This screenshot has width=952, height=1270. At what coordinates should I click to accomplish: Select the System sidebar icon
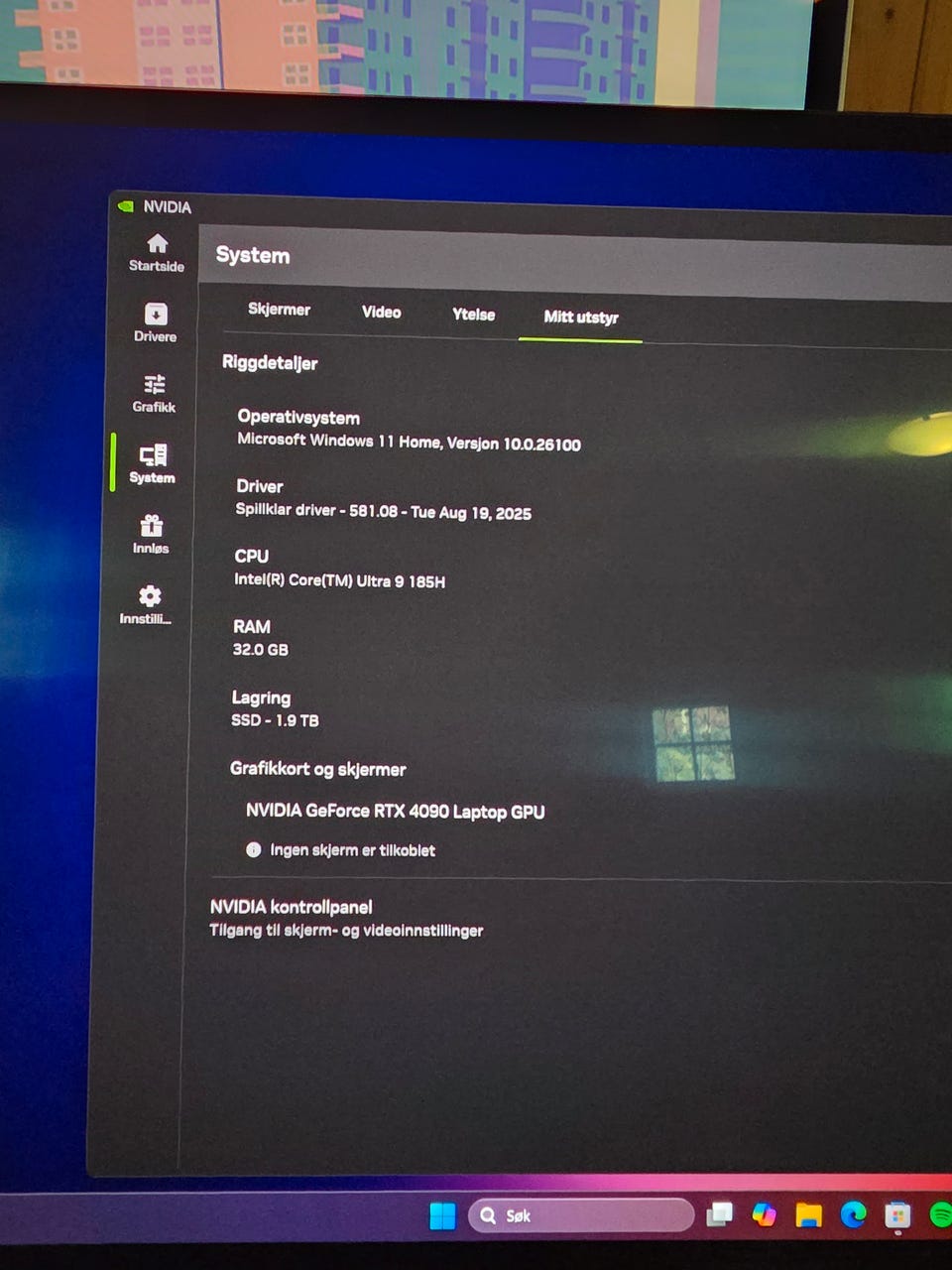point(153,455)
